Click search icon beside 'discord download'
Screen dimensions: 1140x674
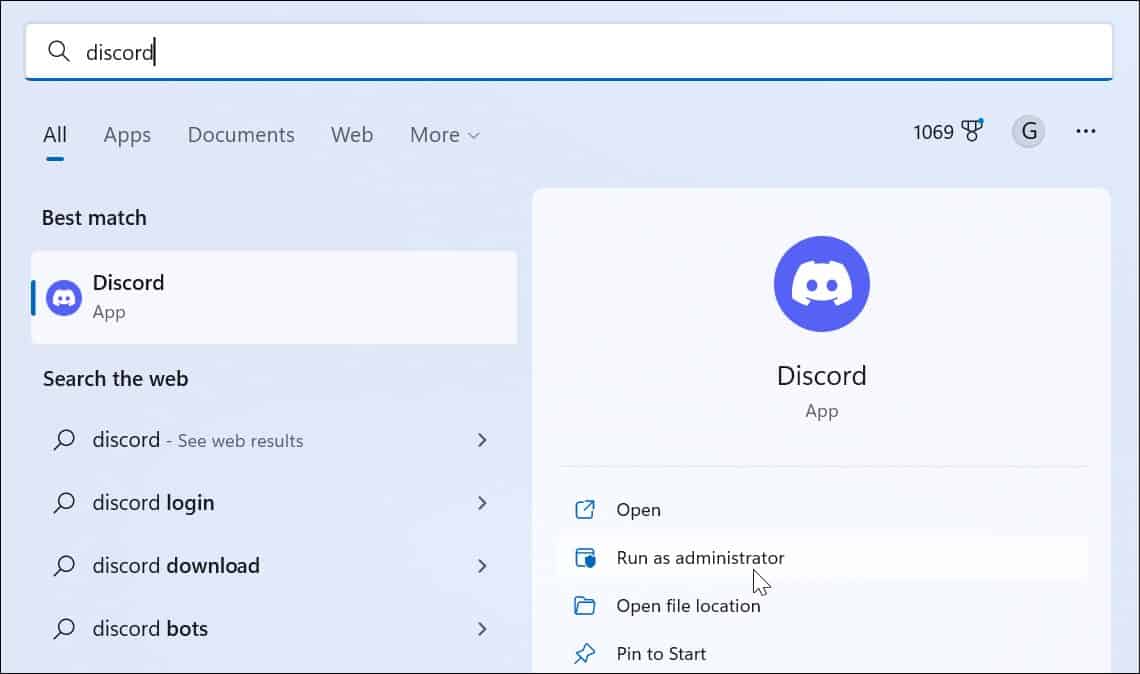click(64, 566)
